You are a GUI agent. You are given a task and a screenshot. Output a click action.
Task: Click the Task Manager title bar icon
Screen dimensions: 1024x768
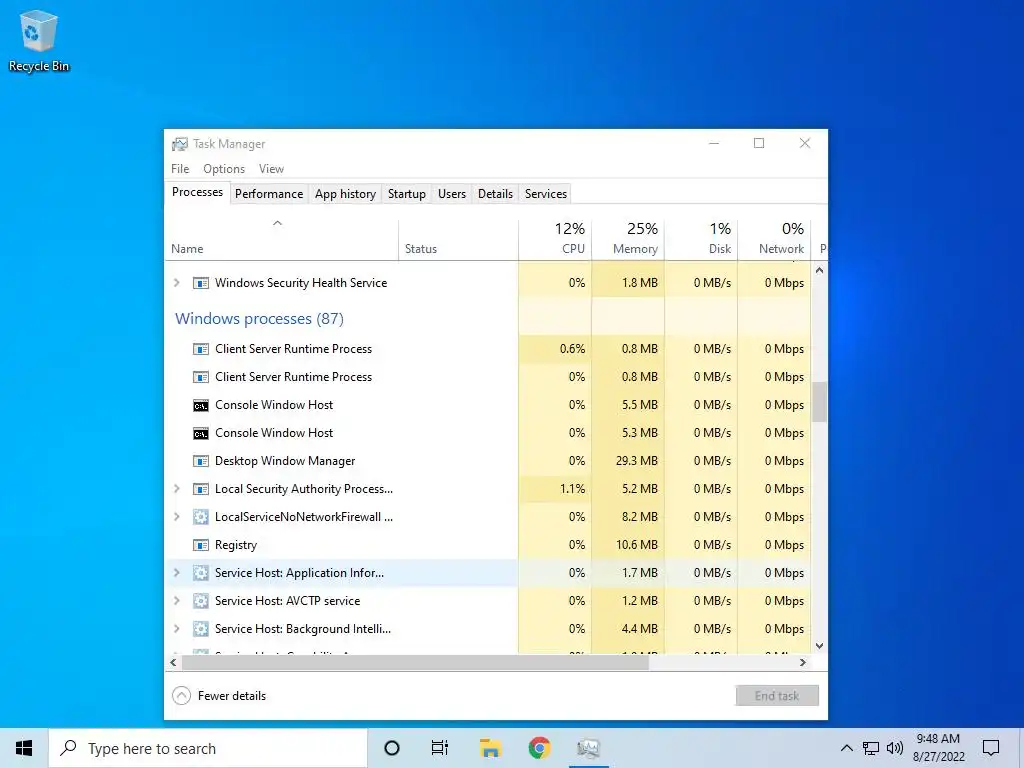click(x=180, y=144)
